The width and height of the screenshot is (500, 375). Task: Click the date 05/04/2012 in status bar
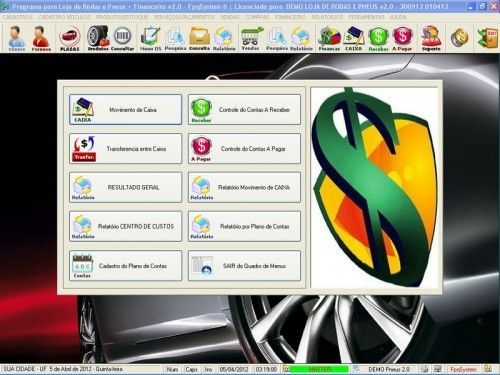pyautogui.click(x=234, y=369)
